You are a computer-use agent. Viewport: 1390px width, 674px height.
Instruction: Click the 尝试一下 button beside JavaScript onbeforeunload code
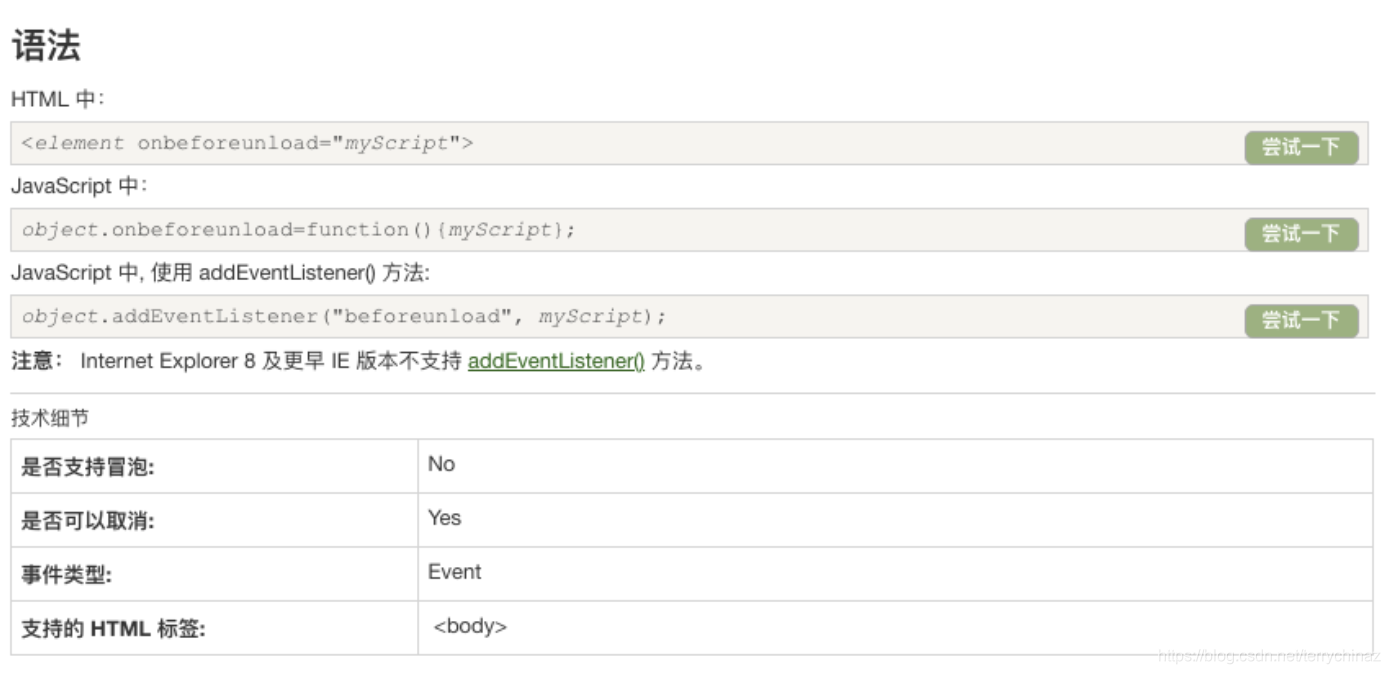coord(1301,233)
